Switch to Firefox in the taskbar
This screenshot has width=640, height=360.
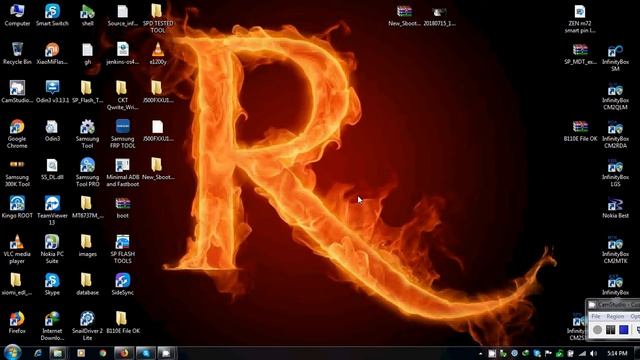tap(124, 353)
